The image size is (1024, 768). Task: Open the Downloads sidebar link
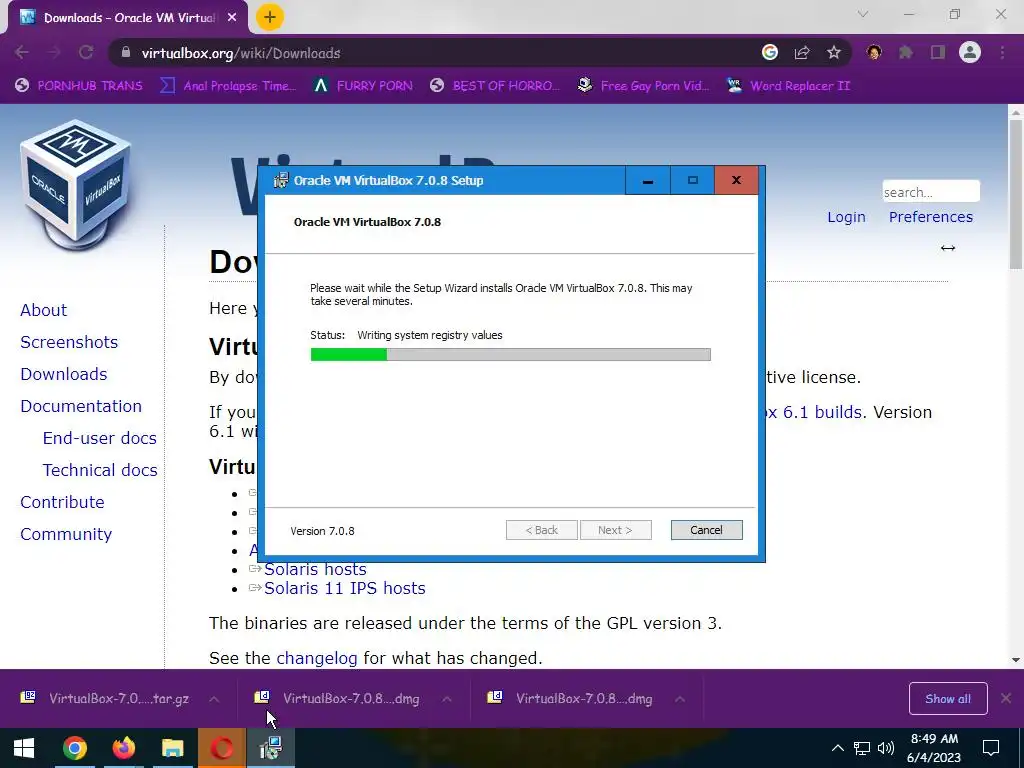point(63,374)
